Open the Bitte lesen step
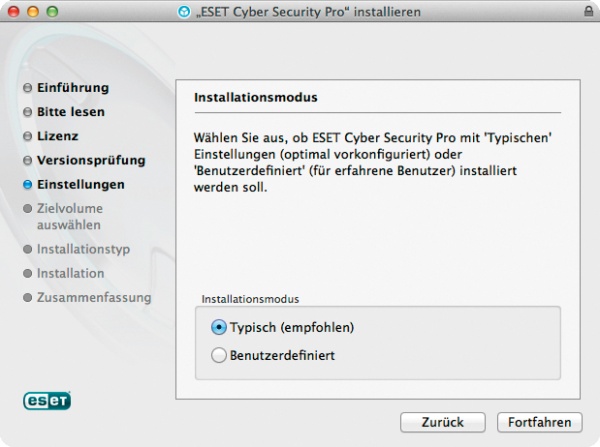 pos(71,112)
